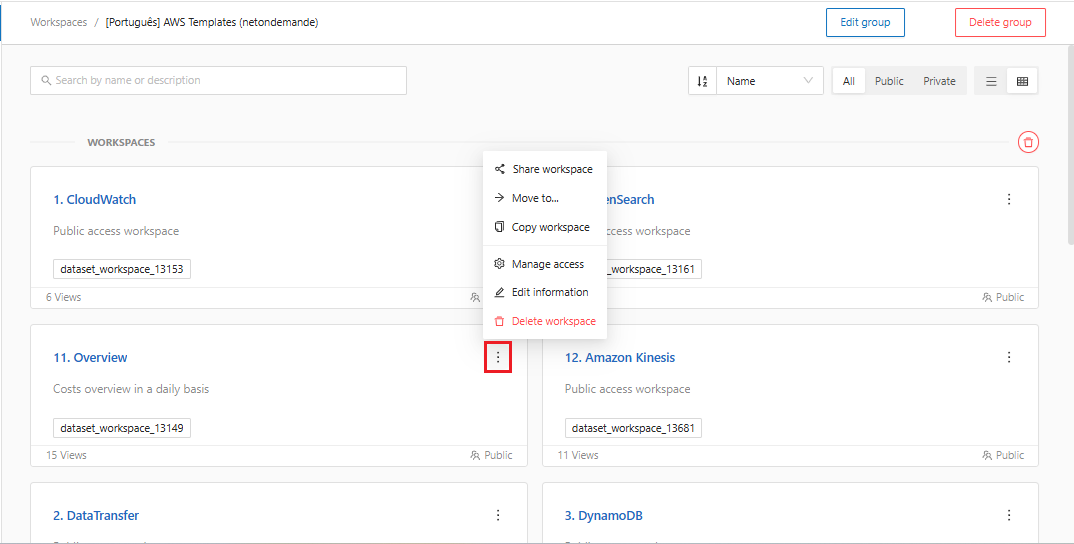The height and width of the screenshot is (544, 1074).
Task: Switch to the grid view layout icon
Action: point(1022,82)
